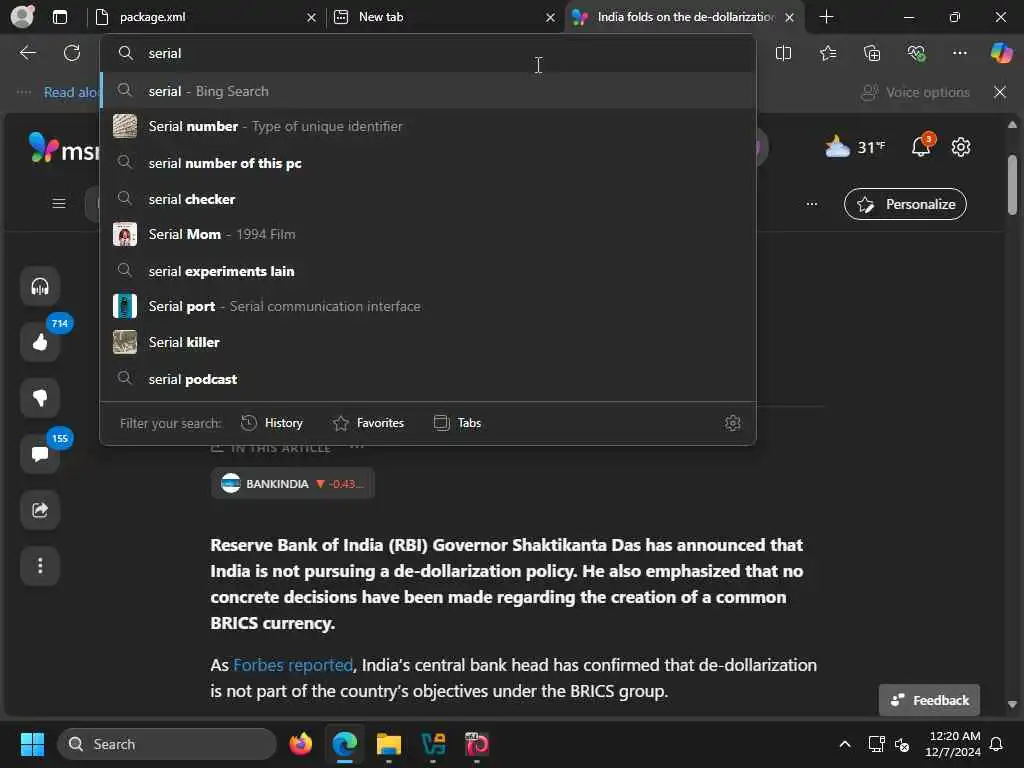Launch Firefox from the taskbar

pos(300,744)
